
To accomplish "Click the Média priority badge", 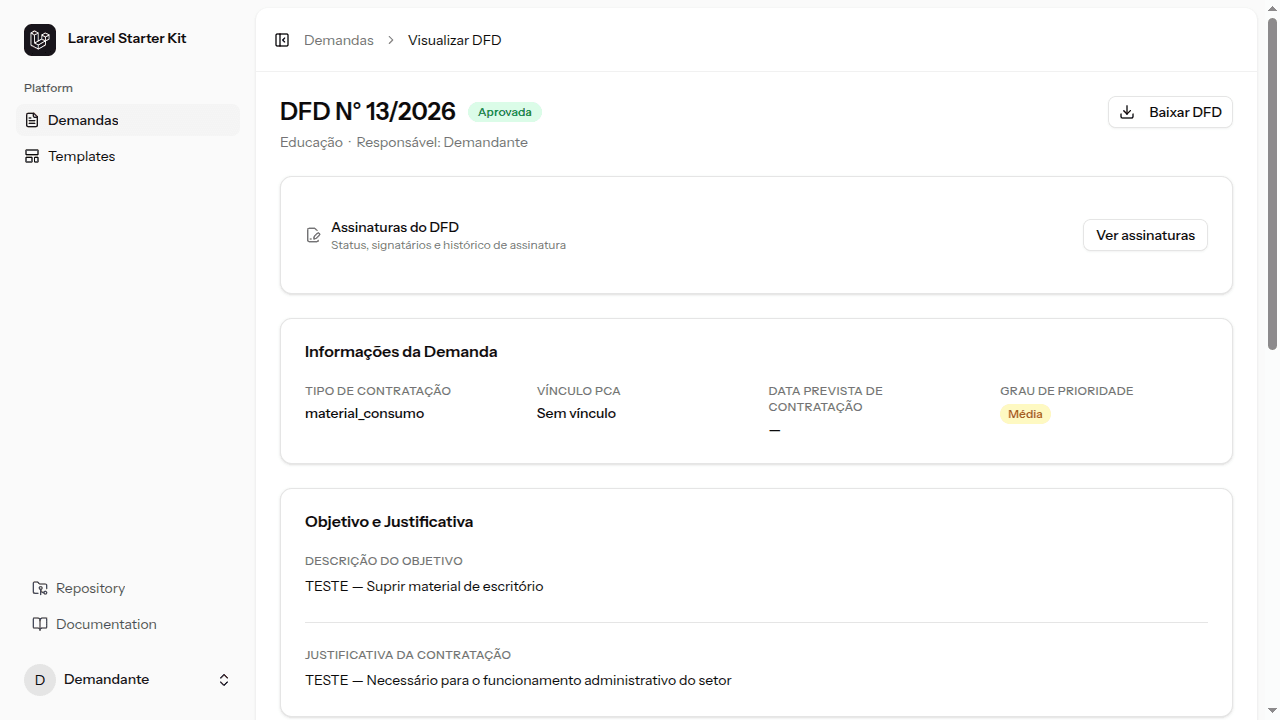I will click(x=1025, y=414).
